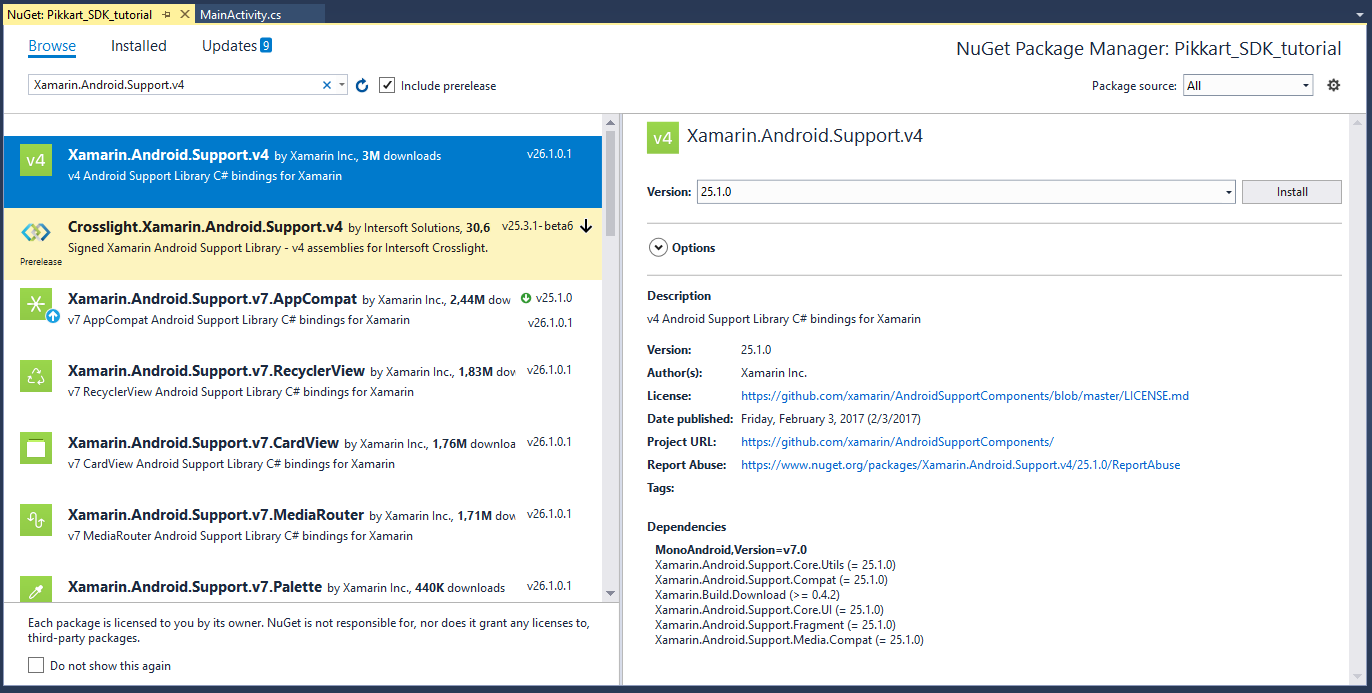Click the RecyclerView package icon
This screenshot has width=1372, height=693.
tap(36, 376)
